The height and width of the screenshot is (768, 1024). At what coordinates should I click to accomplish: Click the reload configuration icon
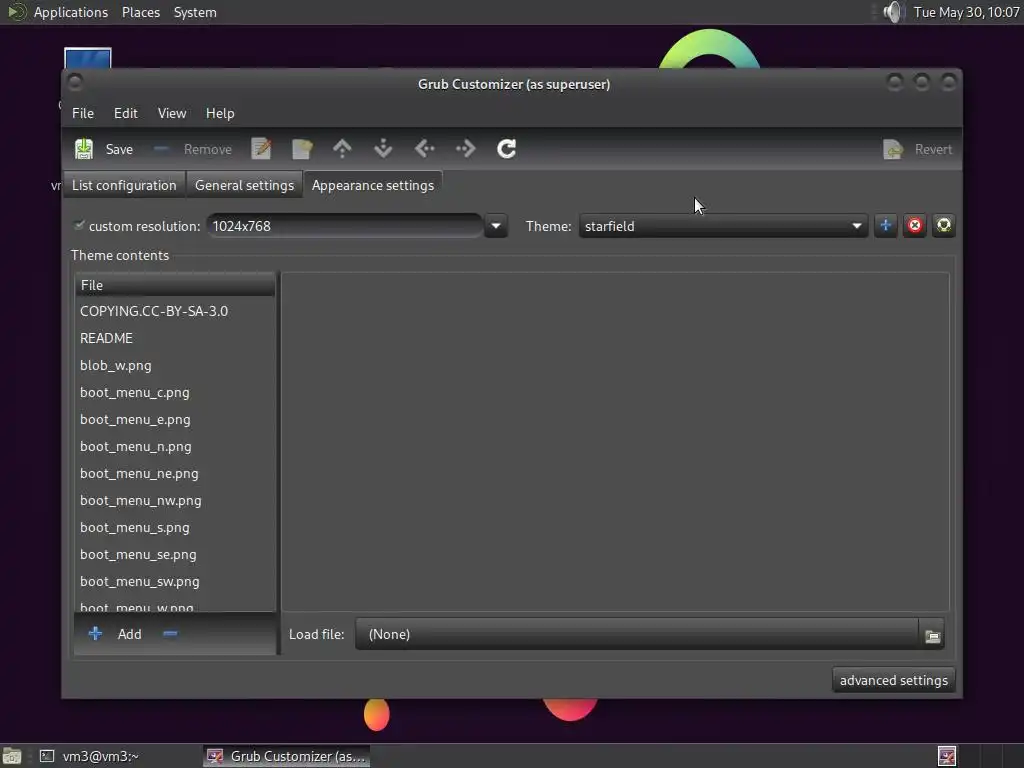pos(507,149)
